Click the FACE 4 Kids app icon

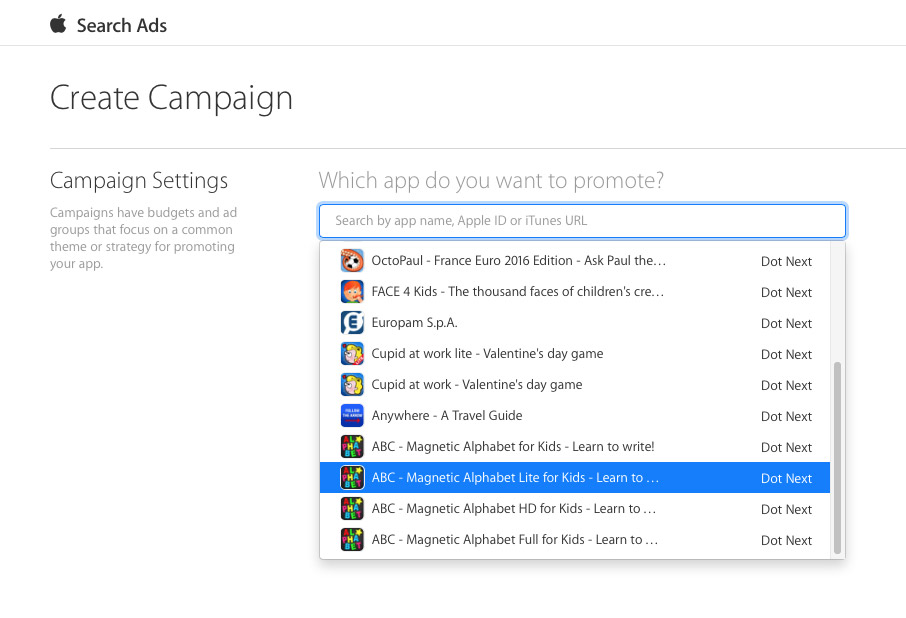[352, 292]
